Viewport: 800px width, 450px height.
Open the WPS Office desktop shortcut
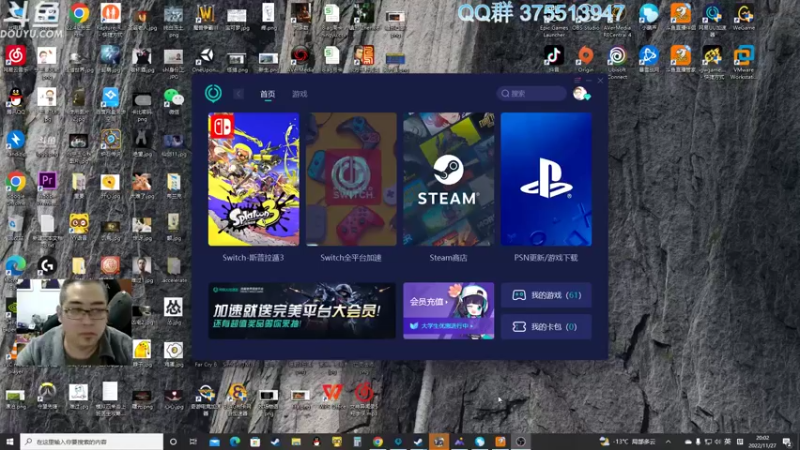332,395
